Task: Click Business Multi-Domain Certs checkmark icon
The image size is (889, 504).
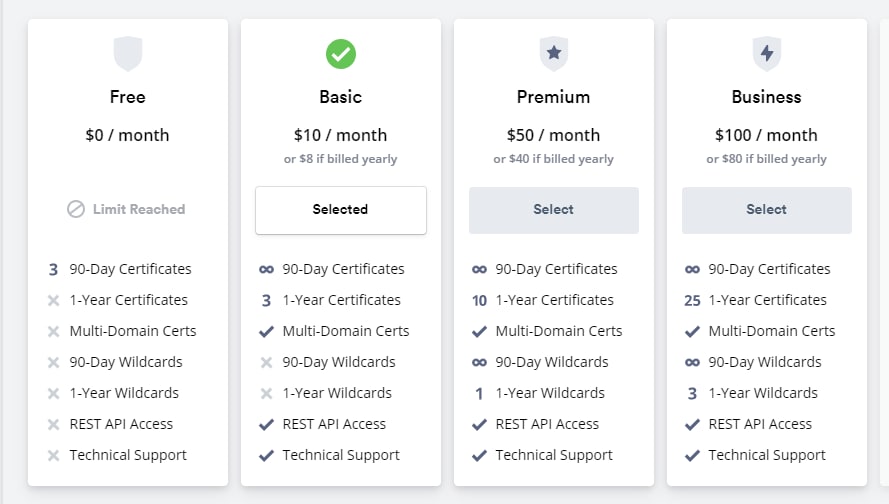Action: click(x=692, y=331)
